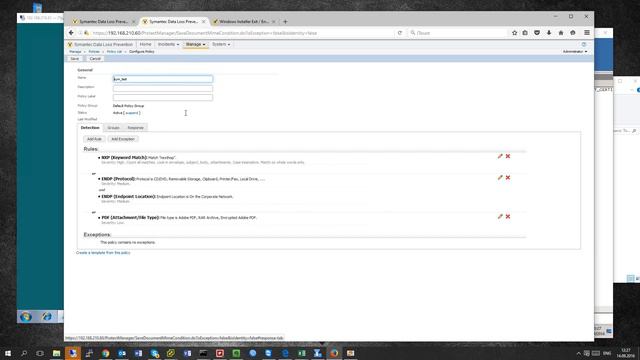Click the taskbar clock
The width and height of the screenshot is (640, 360).
[625, 353]
